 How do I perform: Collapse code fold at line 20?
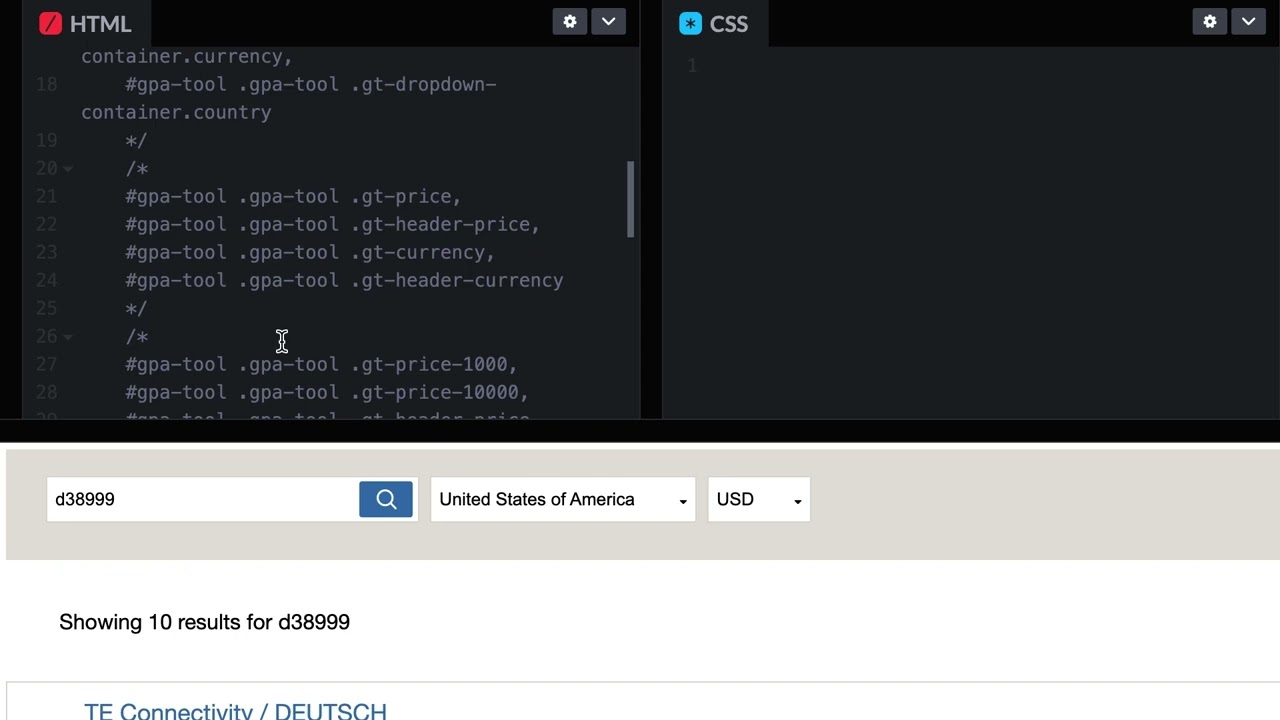point(68,169)
